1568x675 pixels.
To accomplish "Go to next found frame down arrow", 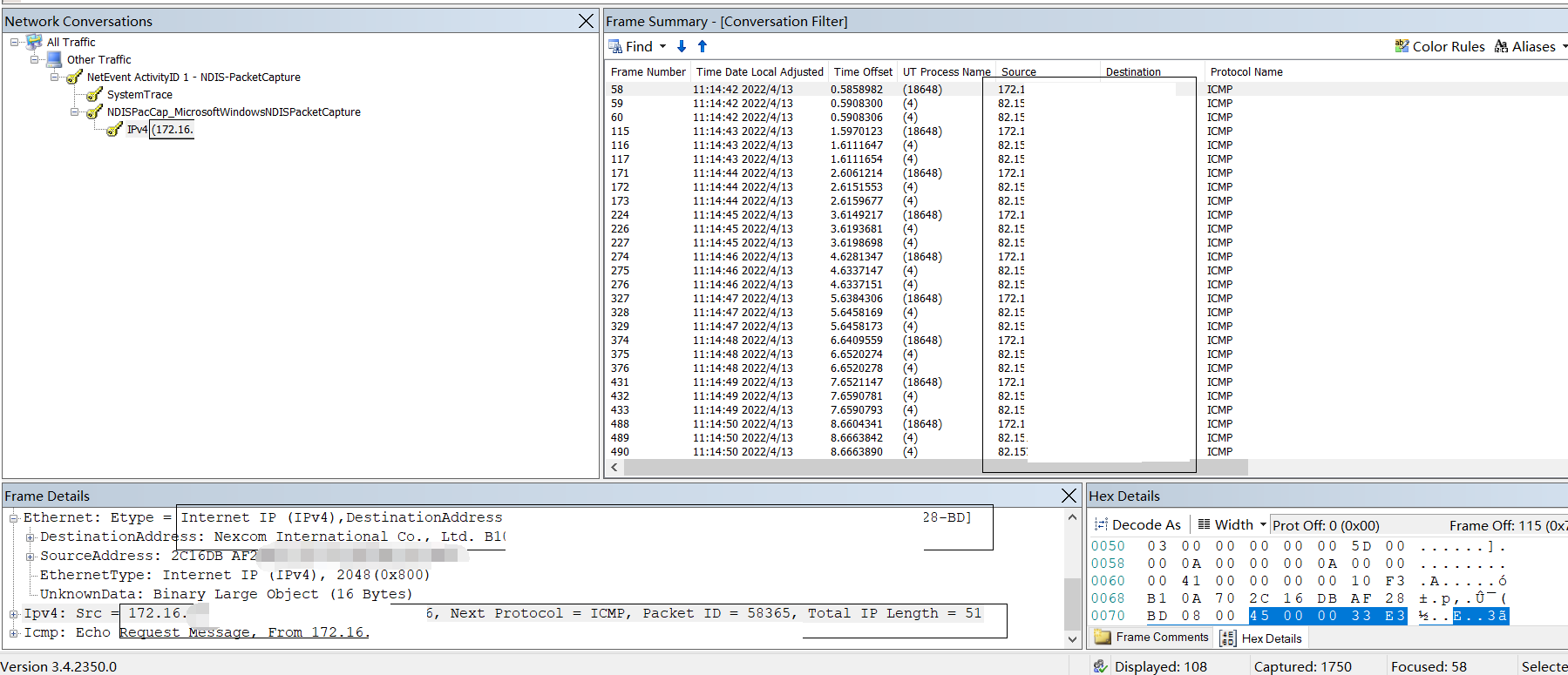I will click(x=682, y=46).
